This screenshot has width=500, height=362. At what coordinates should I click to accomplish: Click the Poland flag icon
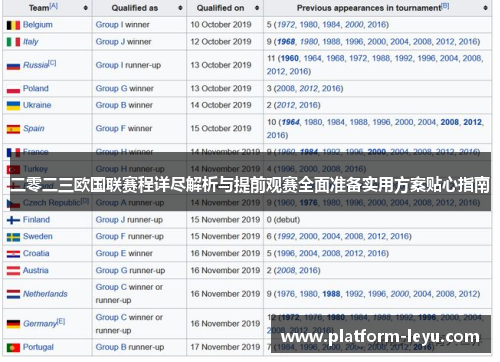click(x=13, y=89)
